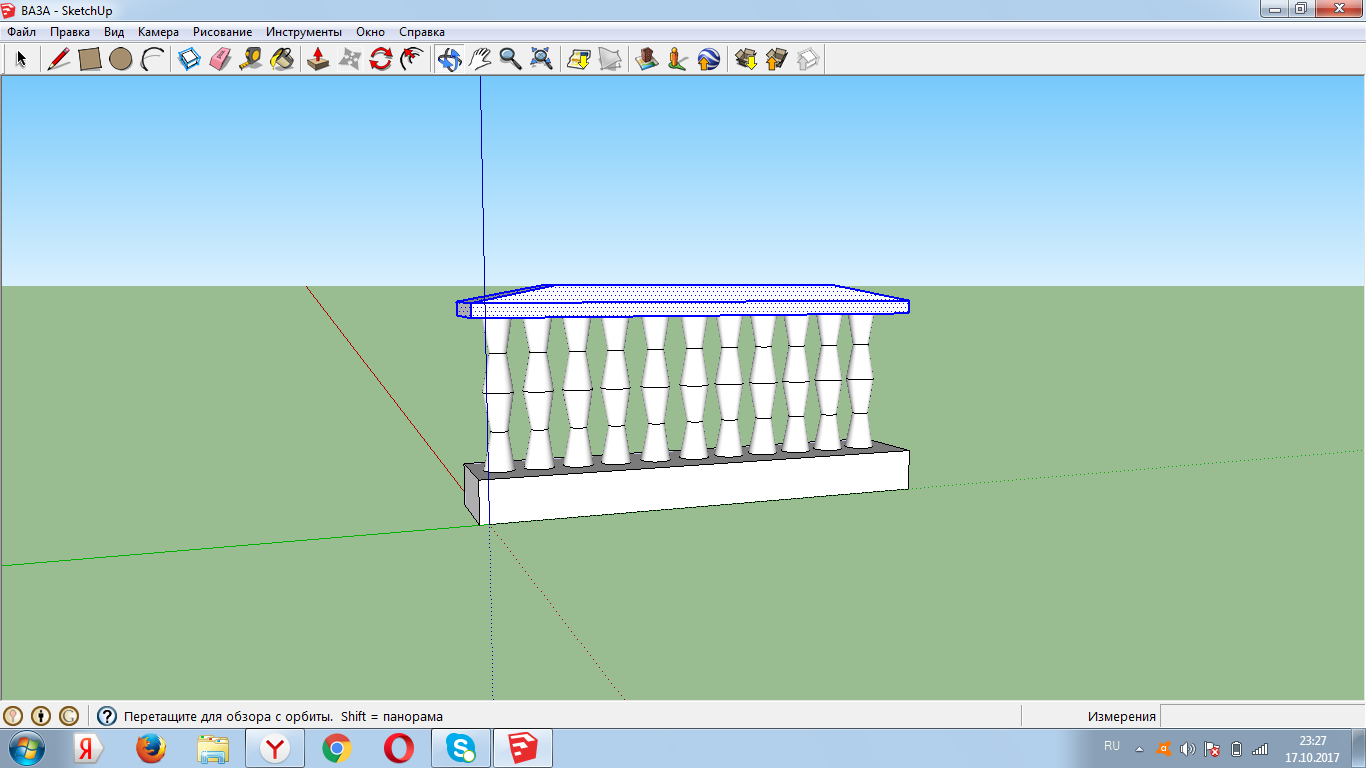Select the Arc tool

[x=152, y=60]
